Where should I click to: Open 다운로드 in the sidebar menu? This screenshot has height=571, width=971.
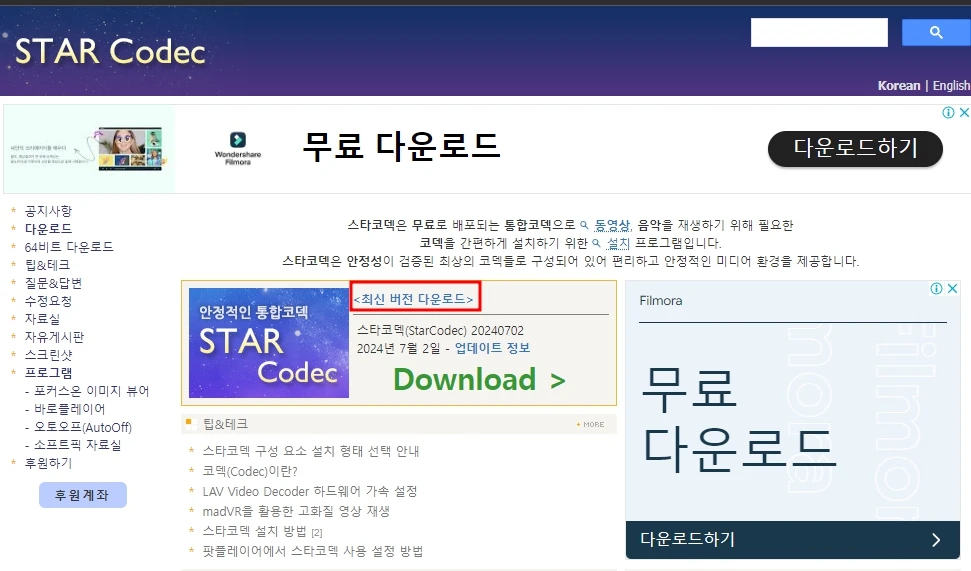[x=48, y=229]
